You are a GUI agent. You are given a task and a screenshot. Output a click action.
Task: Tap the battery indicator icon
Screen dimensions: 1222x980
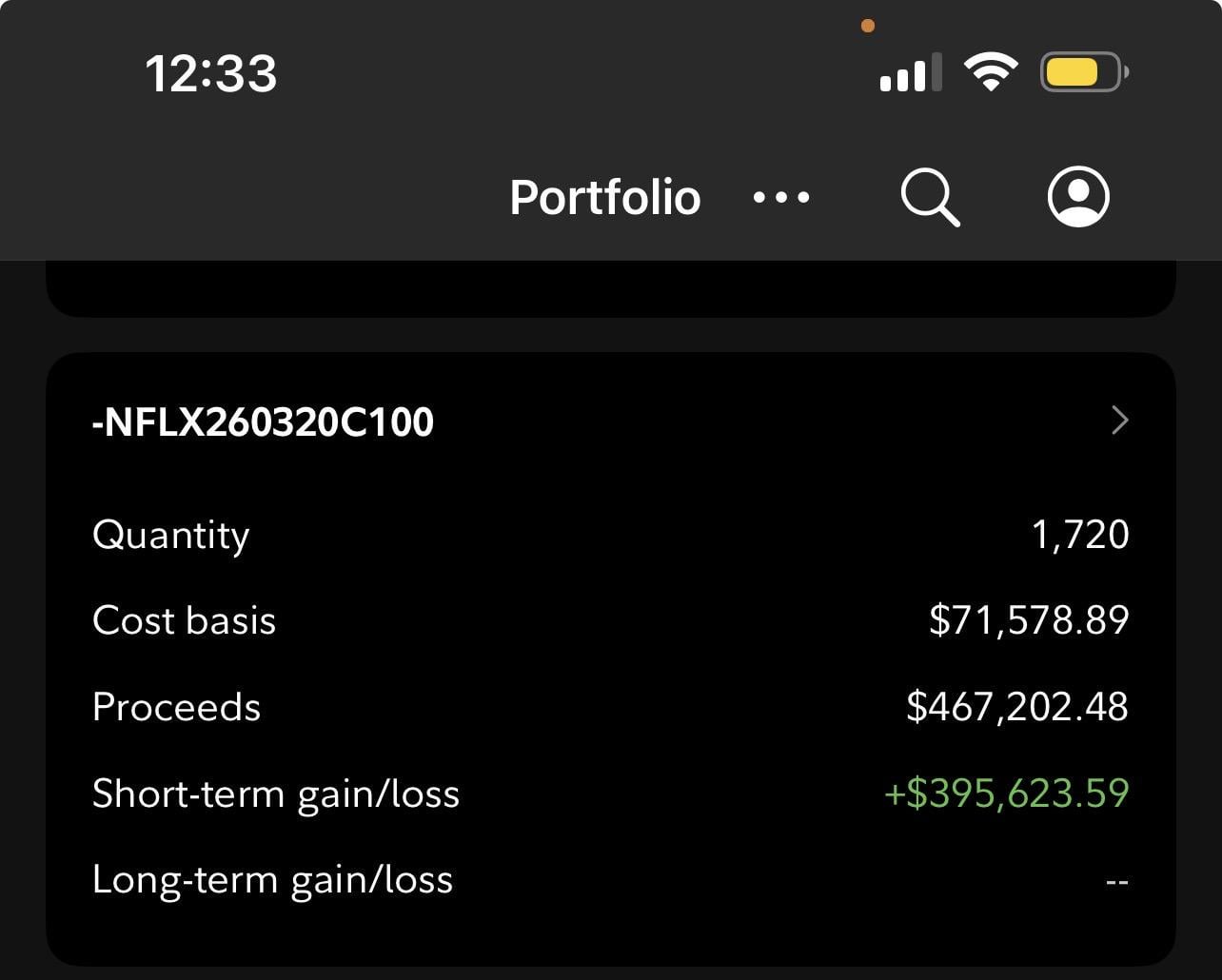[1084, 72]
